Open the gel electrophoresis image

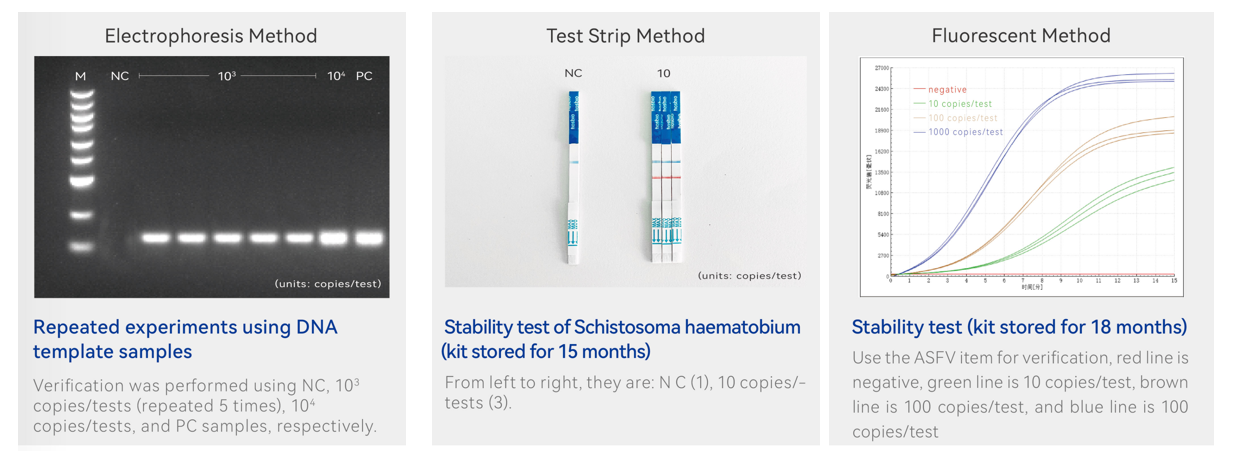211,177
